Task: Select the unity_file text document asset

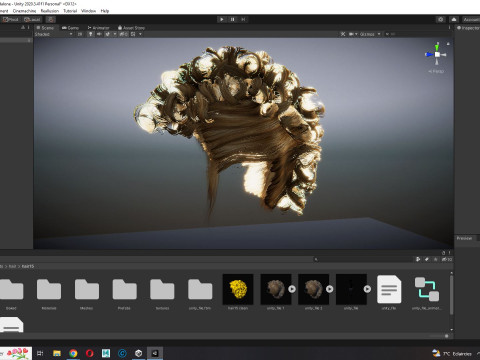Action: coord(389,289)
